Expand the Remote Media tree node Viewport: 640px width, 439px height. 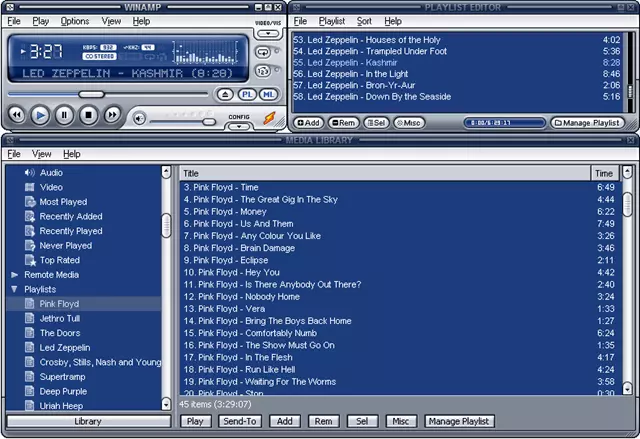click(15, 275)
